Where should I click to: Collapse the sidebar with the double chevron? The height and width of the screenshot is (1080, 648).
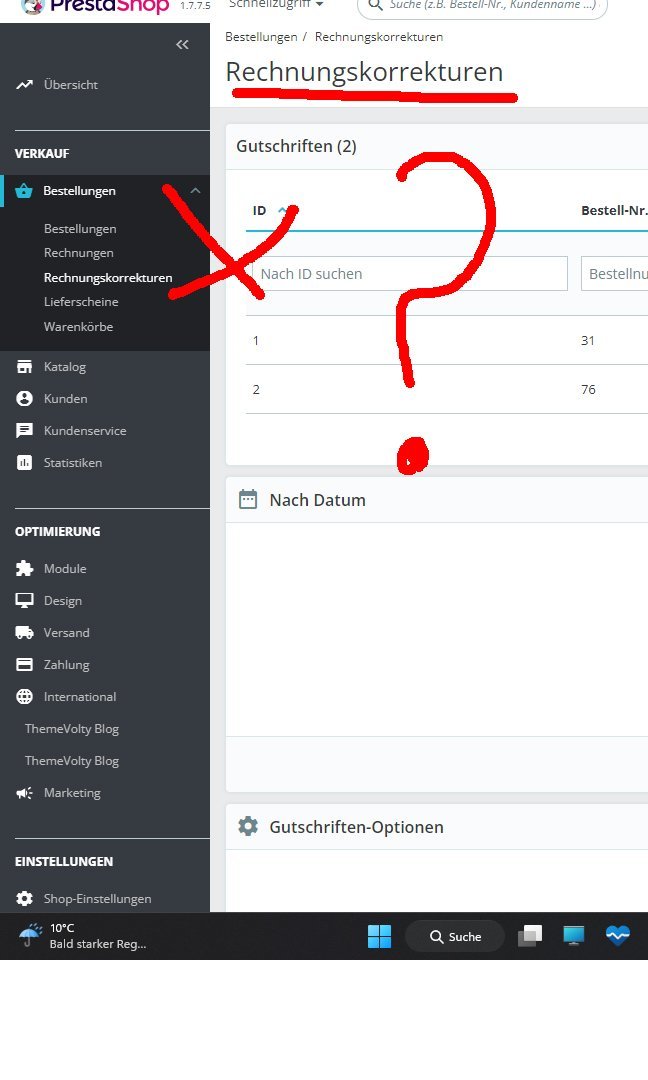tap(182, 45)
